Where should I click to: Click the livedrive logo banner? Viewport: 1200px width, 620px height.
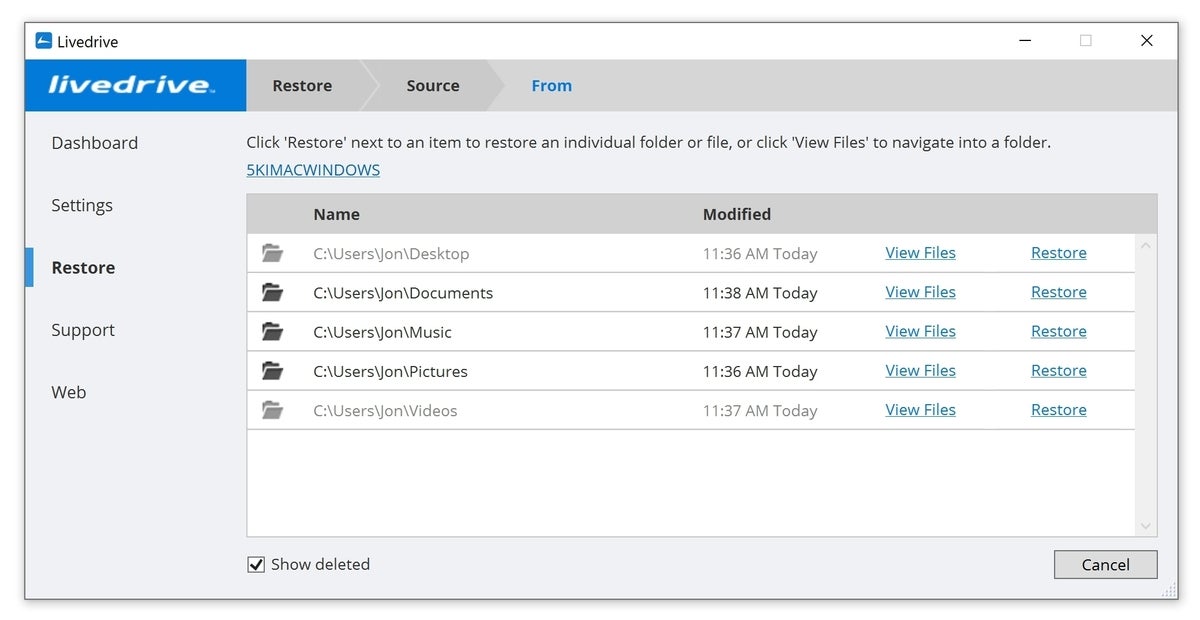pos(135,85)
